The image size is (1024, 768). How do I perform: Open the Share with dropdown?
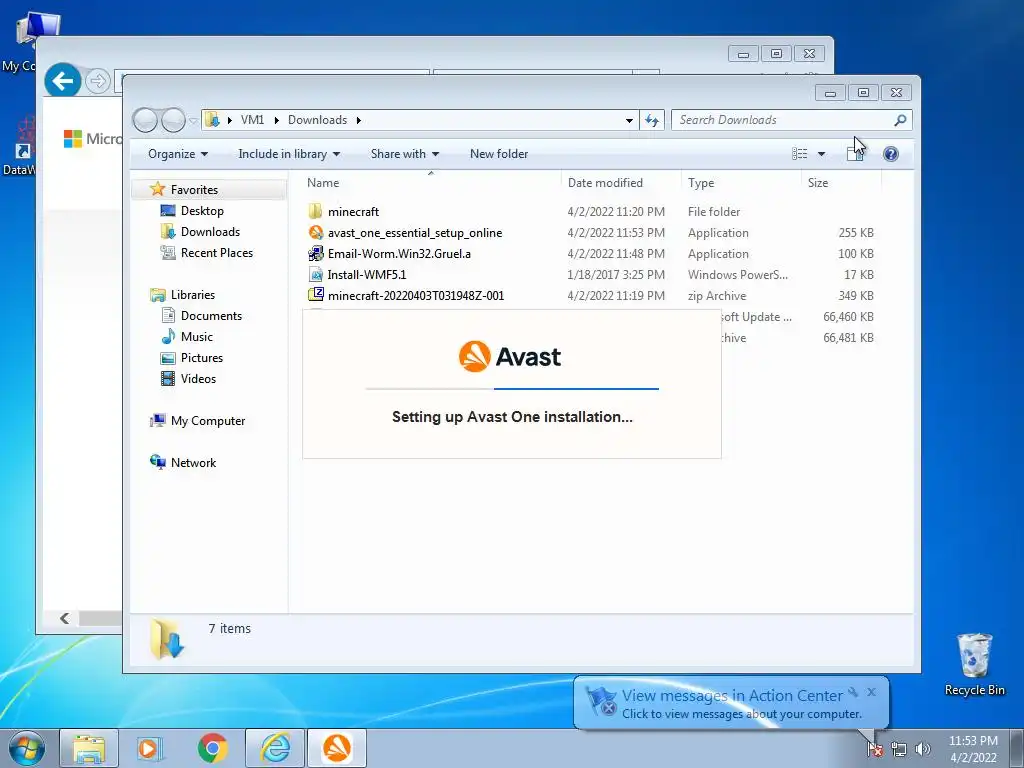click(405, 154)
